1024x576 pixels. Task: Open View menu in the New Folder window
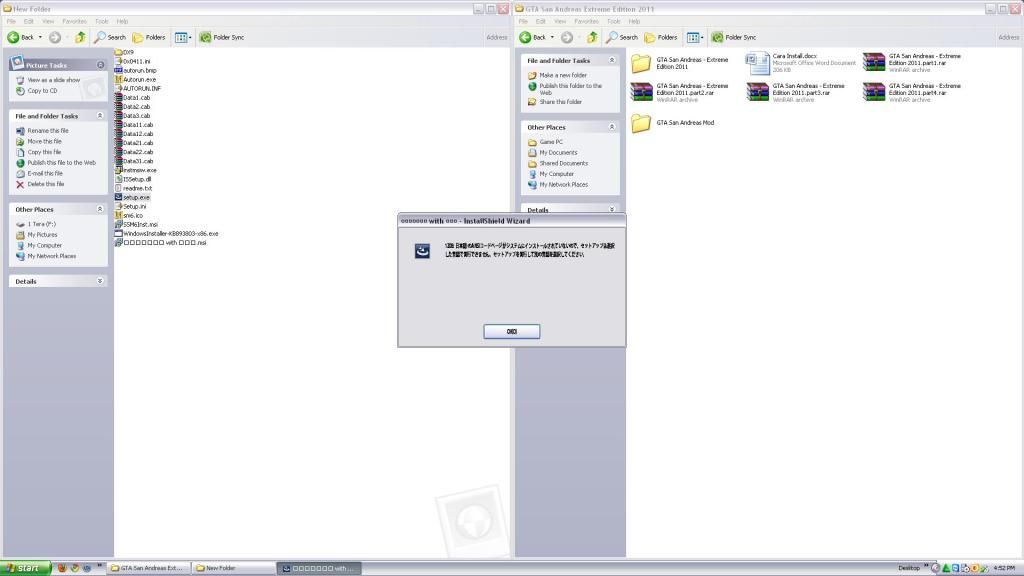(x=48, y=22)
